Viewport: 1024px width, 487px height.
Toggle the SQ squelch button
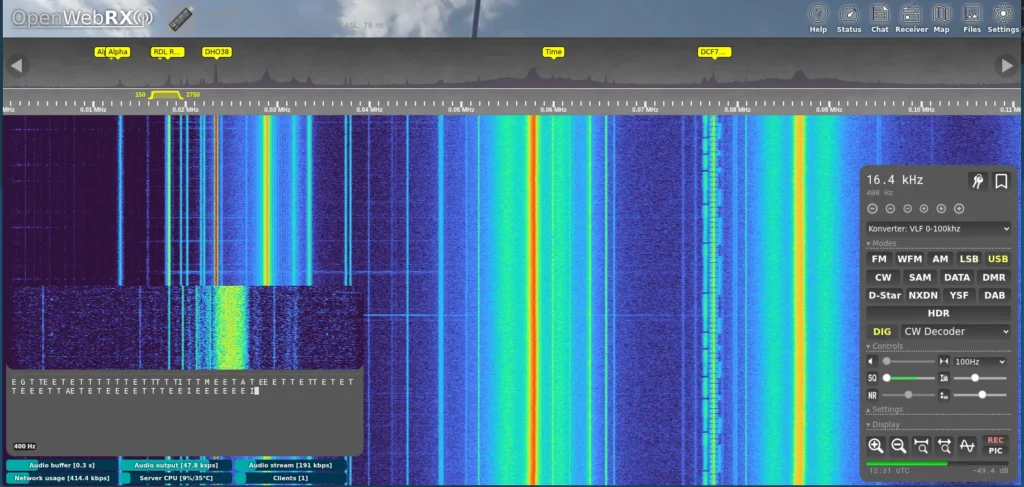[x=872, y=378]
